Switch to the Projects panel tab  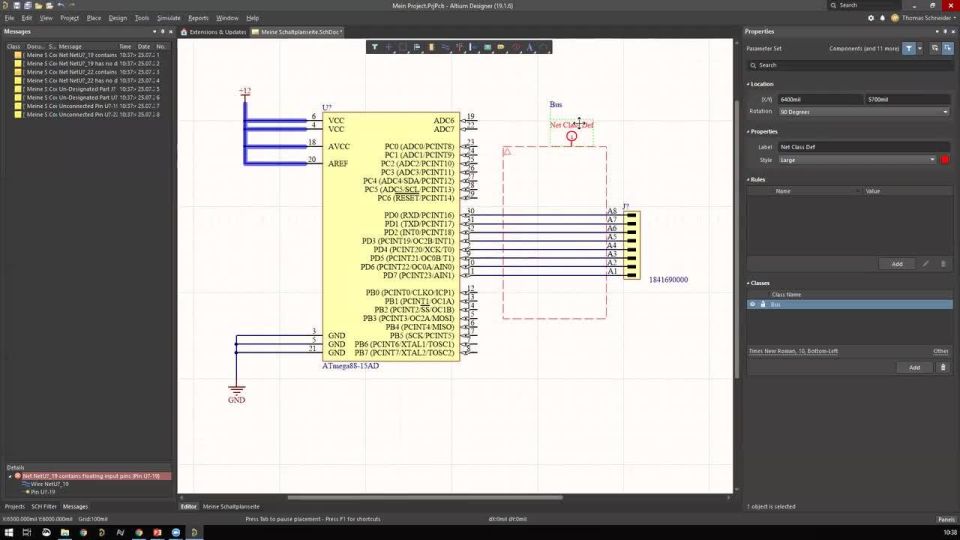pos(15,506)
